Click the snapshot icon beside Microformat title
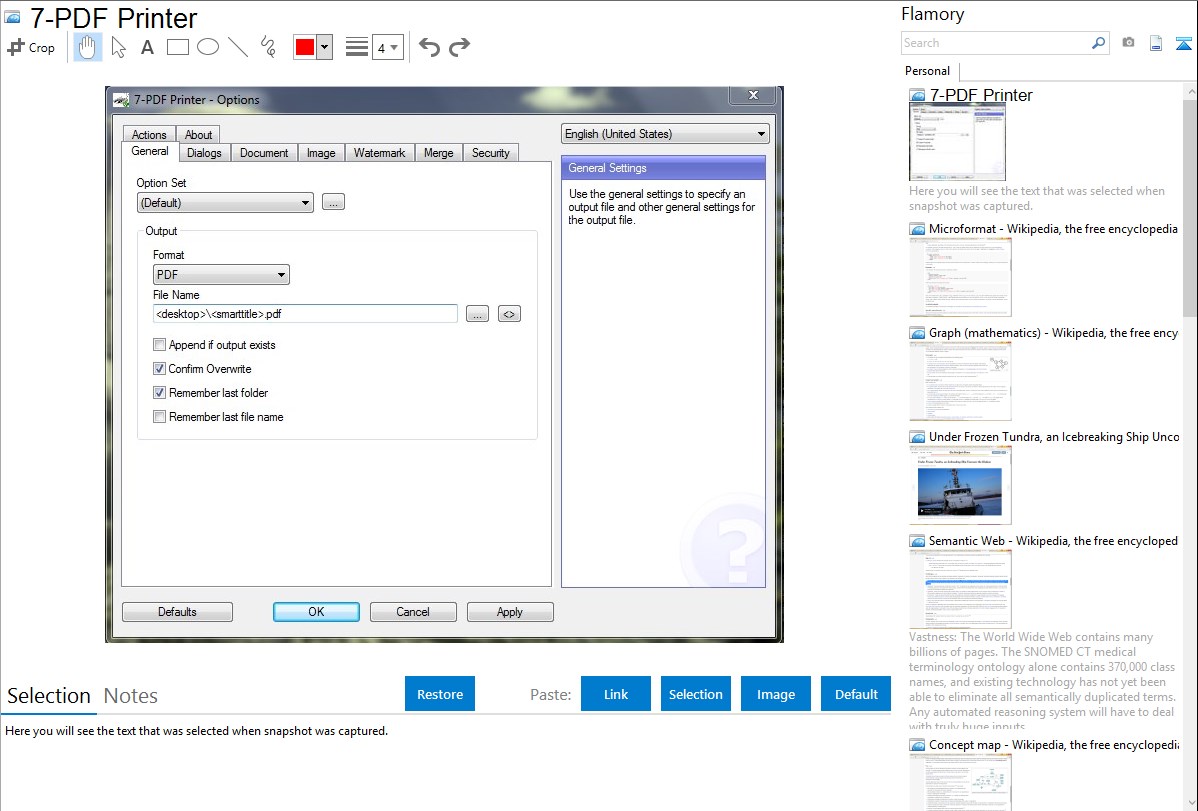 917,229
